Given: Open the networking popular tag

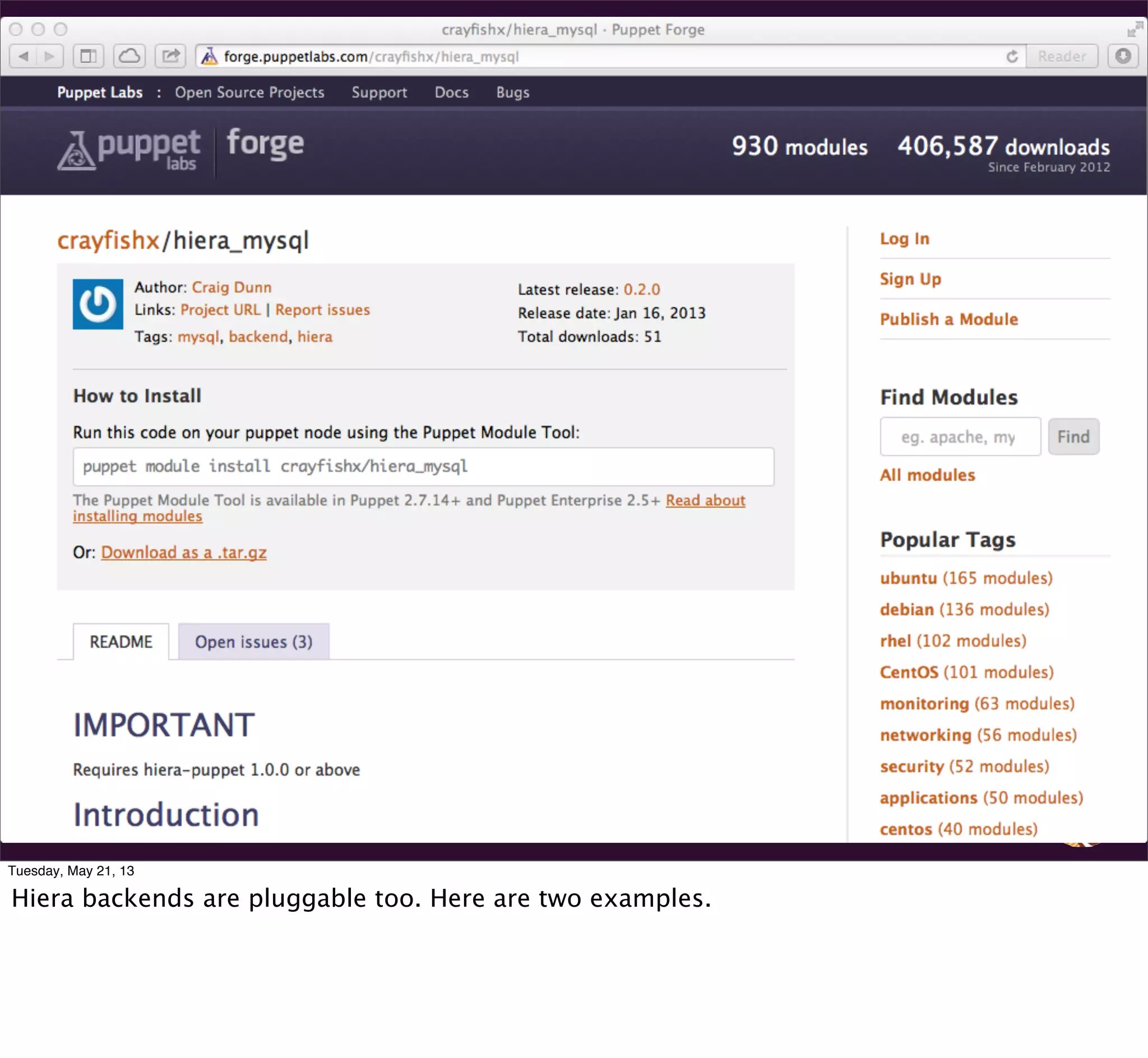Looking at the screenshot, I should pyautogui.click(x=926, y=735).
